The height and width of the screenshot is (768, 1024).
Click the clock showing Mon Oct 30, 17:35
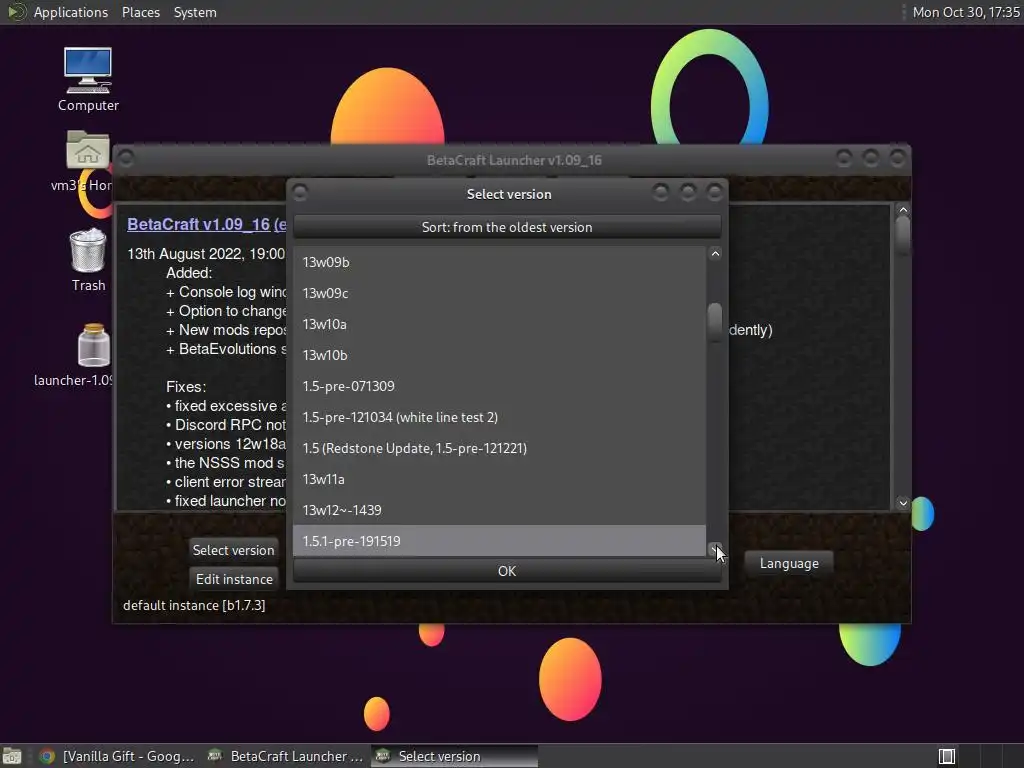point(966,12)
